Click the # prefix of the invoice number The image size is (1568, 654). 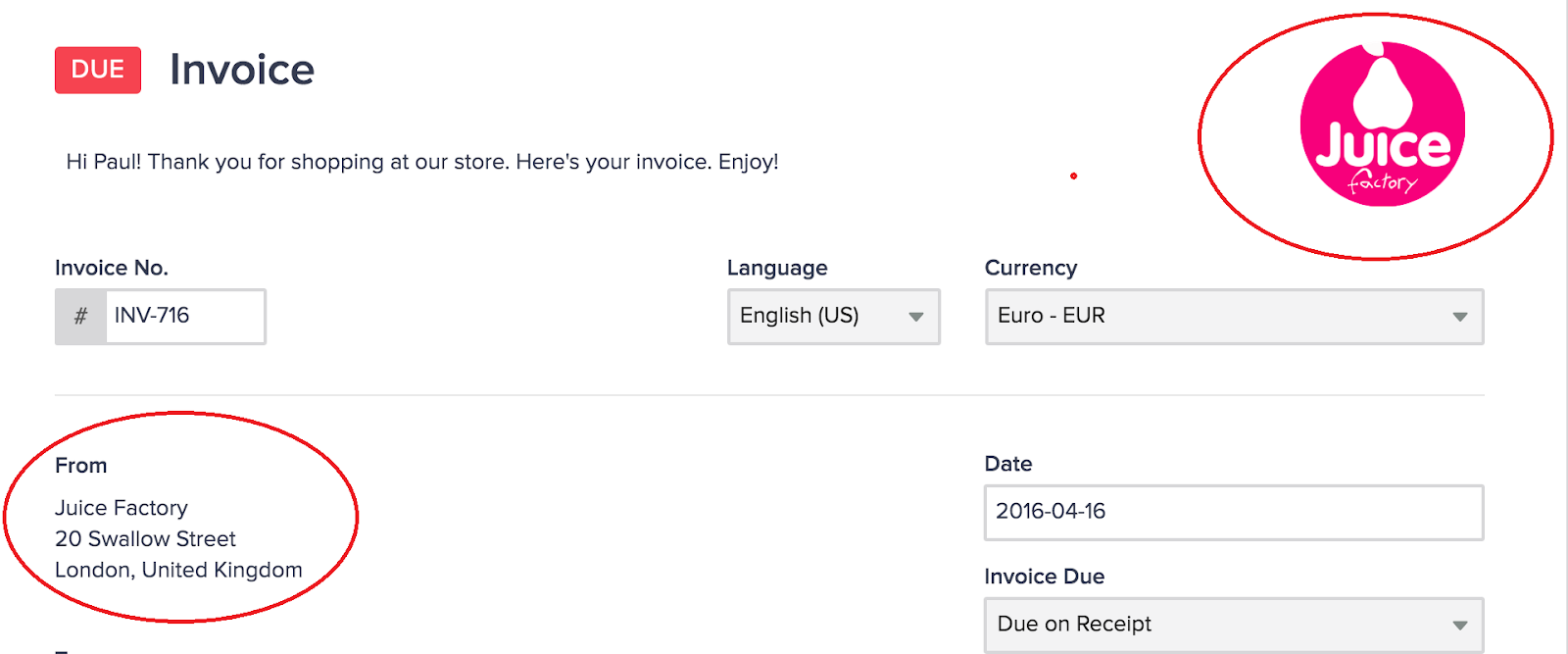click(x=80, y=316)
